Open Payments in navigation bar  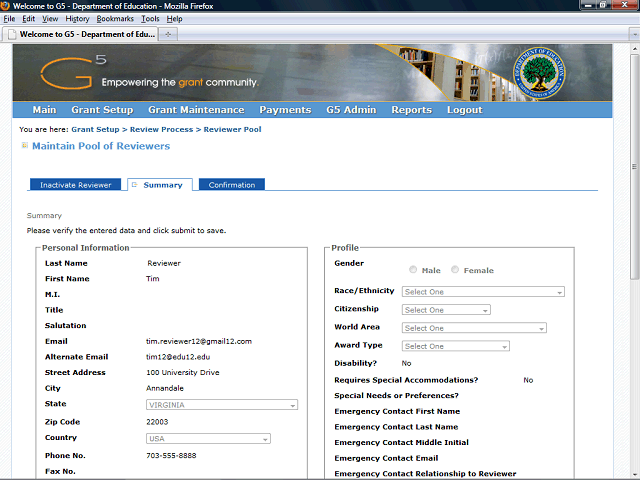coord(285,110)
